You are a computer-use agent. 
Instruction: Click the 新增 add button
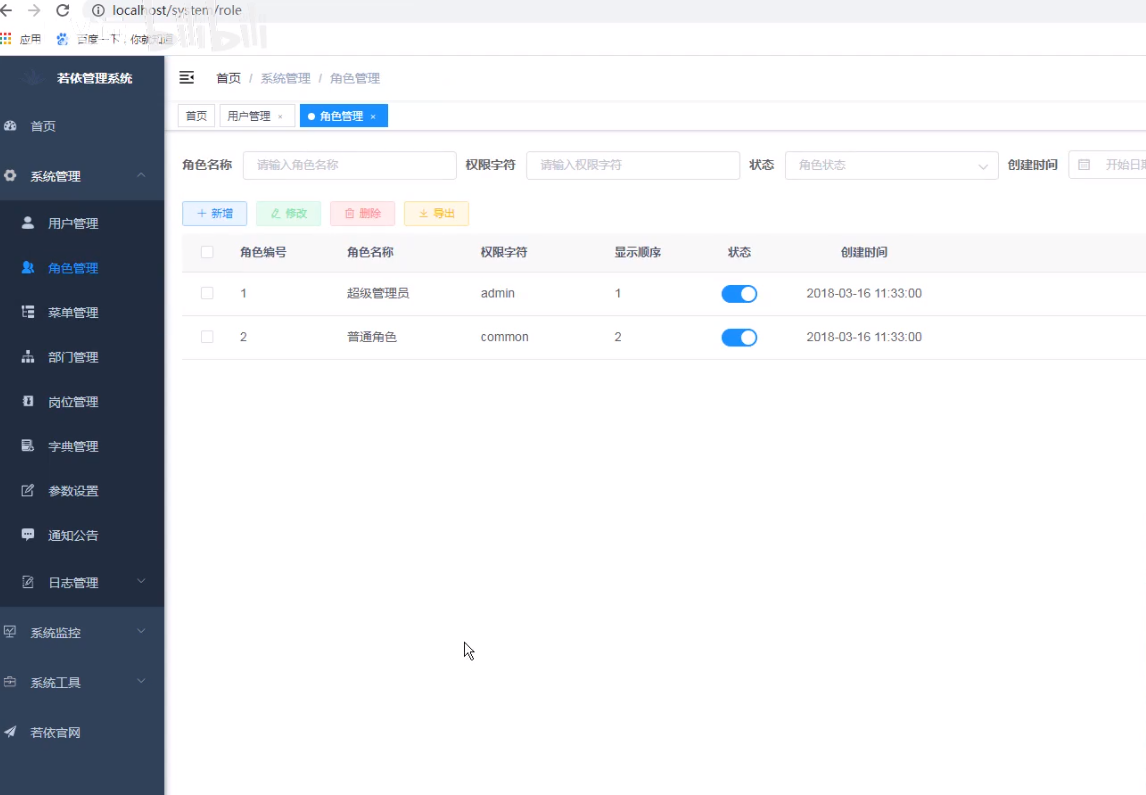tap(214, 213)
